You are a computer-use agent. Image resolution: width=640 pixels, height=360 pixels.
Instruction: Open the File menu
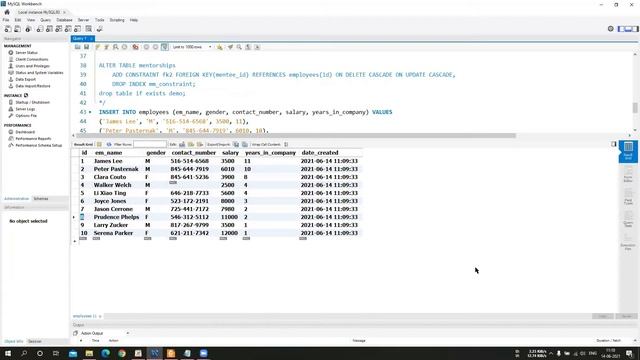click(6, 20)
